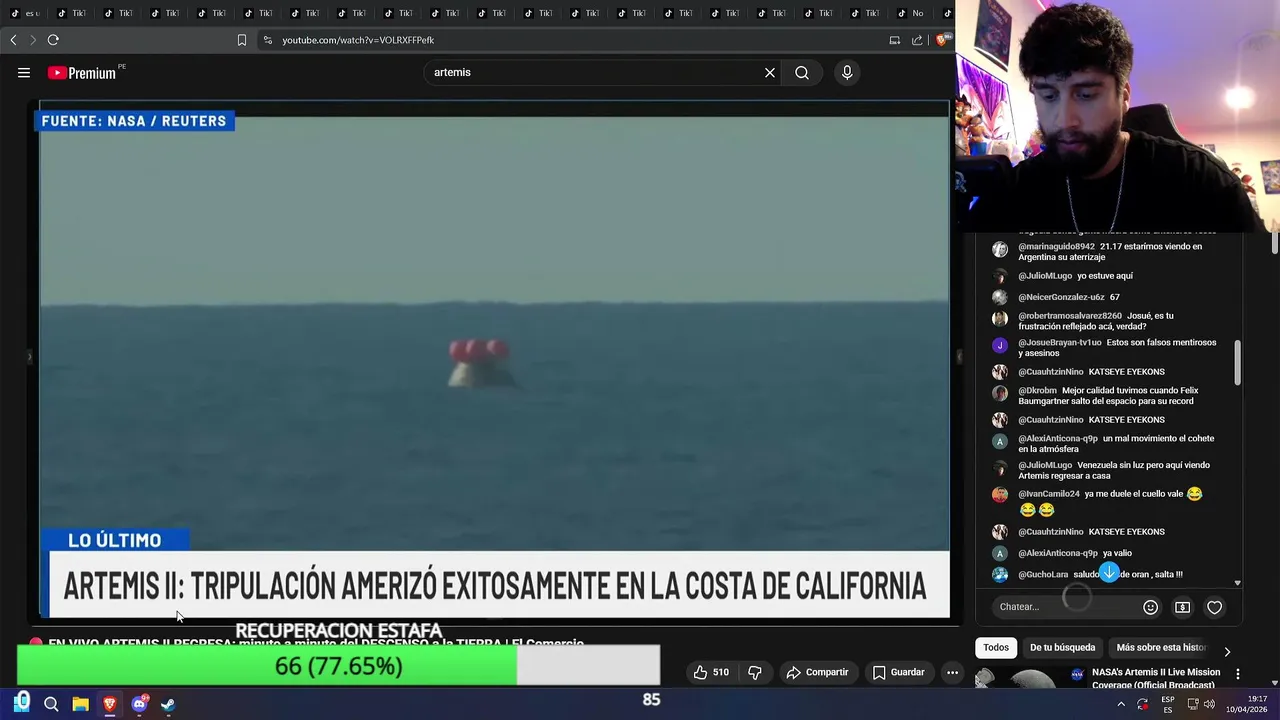Dislike the video with thumbs-down
Screen dimensions: 1280x720
point(755,672)
